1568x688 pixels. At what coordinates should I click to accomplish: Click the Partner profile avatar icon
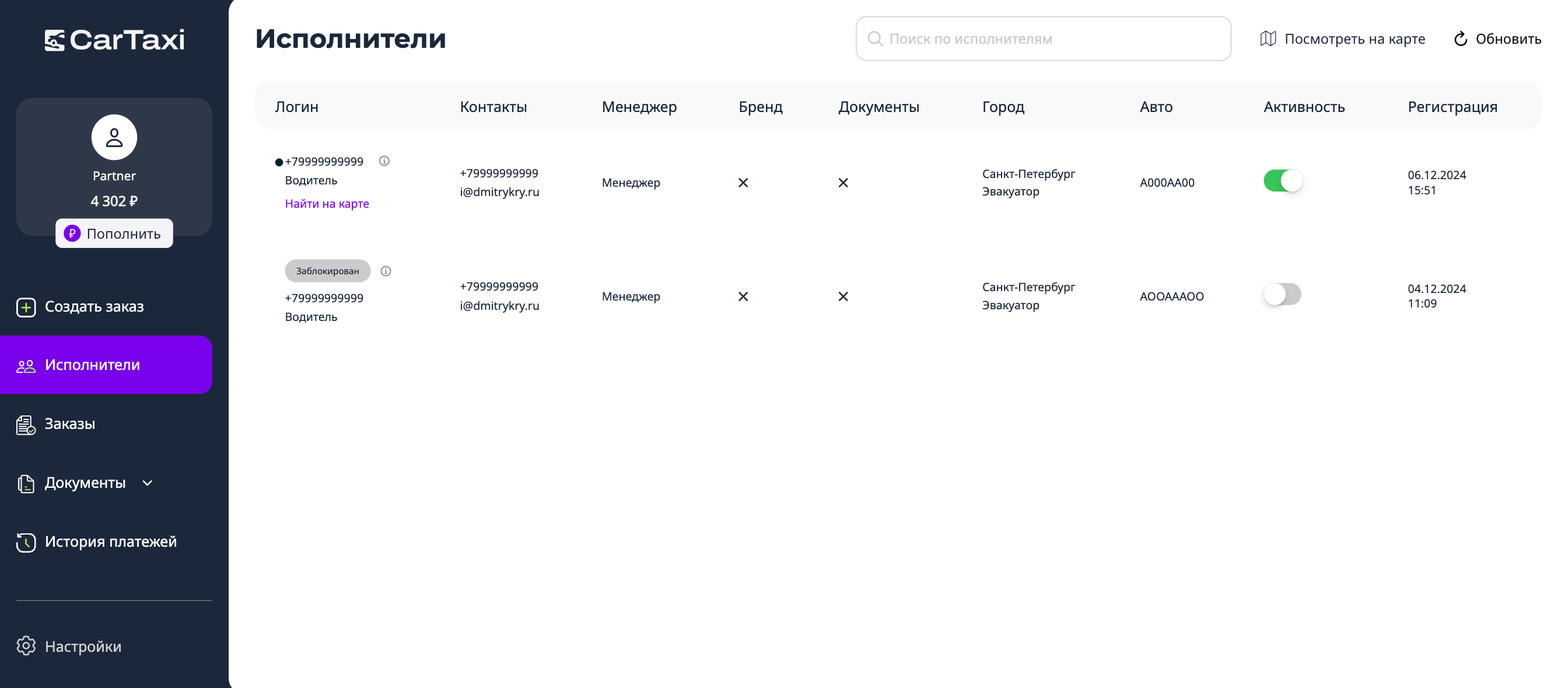tap(114, 138)
